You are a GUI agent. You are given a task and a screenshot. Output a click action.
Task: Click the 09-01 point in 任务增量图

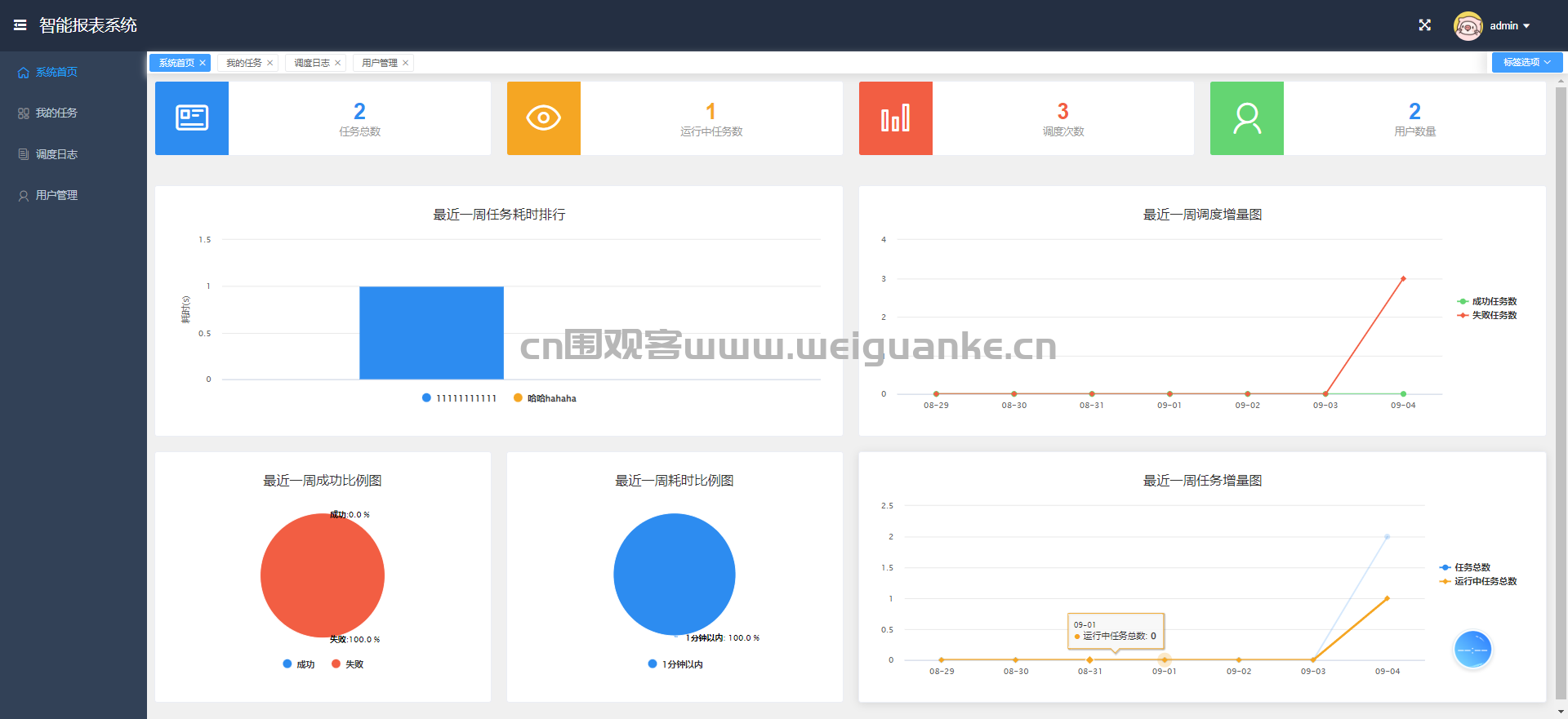(x=1165, y=659)
